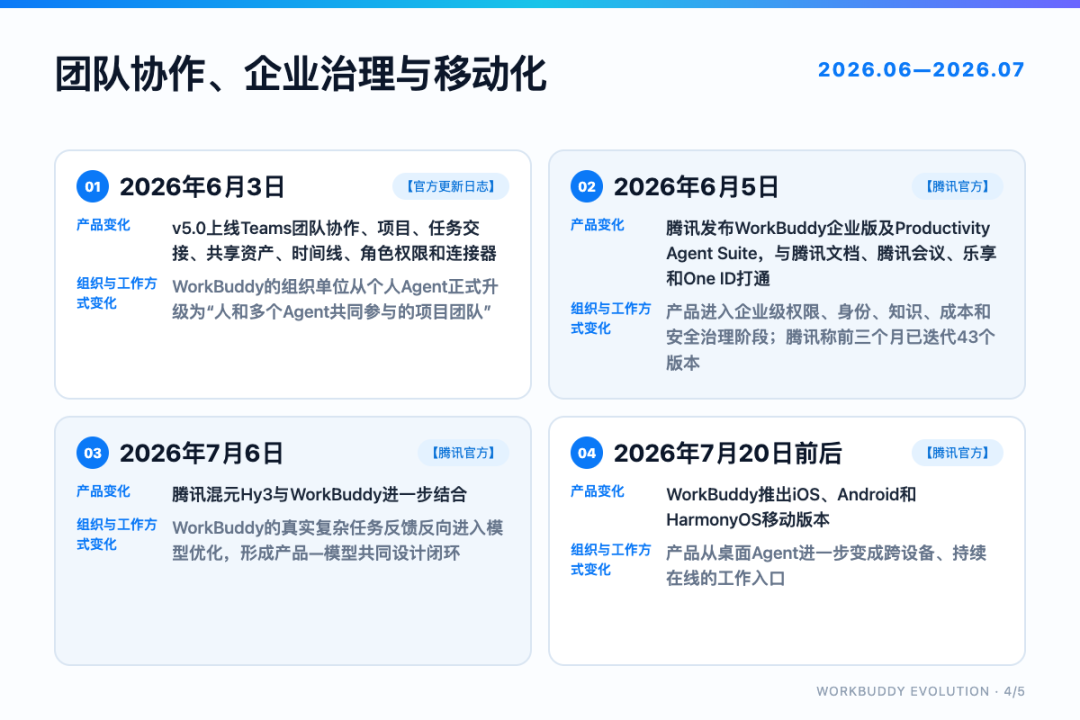Screen dimensions: 1080x720
Task: Click the text v5.0上线Teams团队协作
Action: tap(266, 228)
